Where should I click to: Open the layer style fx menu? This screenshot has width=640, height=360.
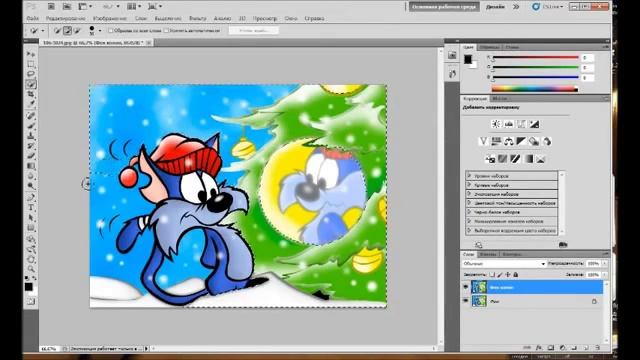(x=539, y=348)
